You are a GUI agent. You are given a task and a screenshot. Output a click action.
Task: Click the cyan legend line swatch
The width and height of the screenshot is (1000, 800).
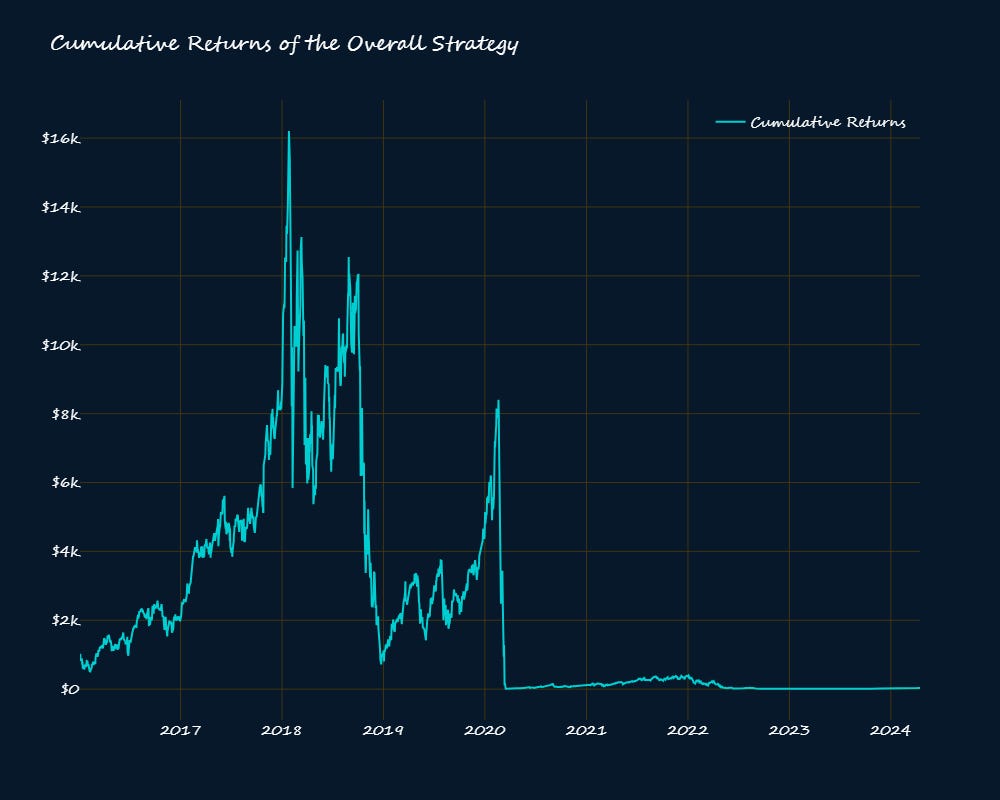pyautogui.click(x=730, y=122)
